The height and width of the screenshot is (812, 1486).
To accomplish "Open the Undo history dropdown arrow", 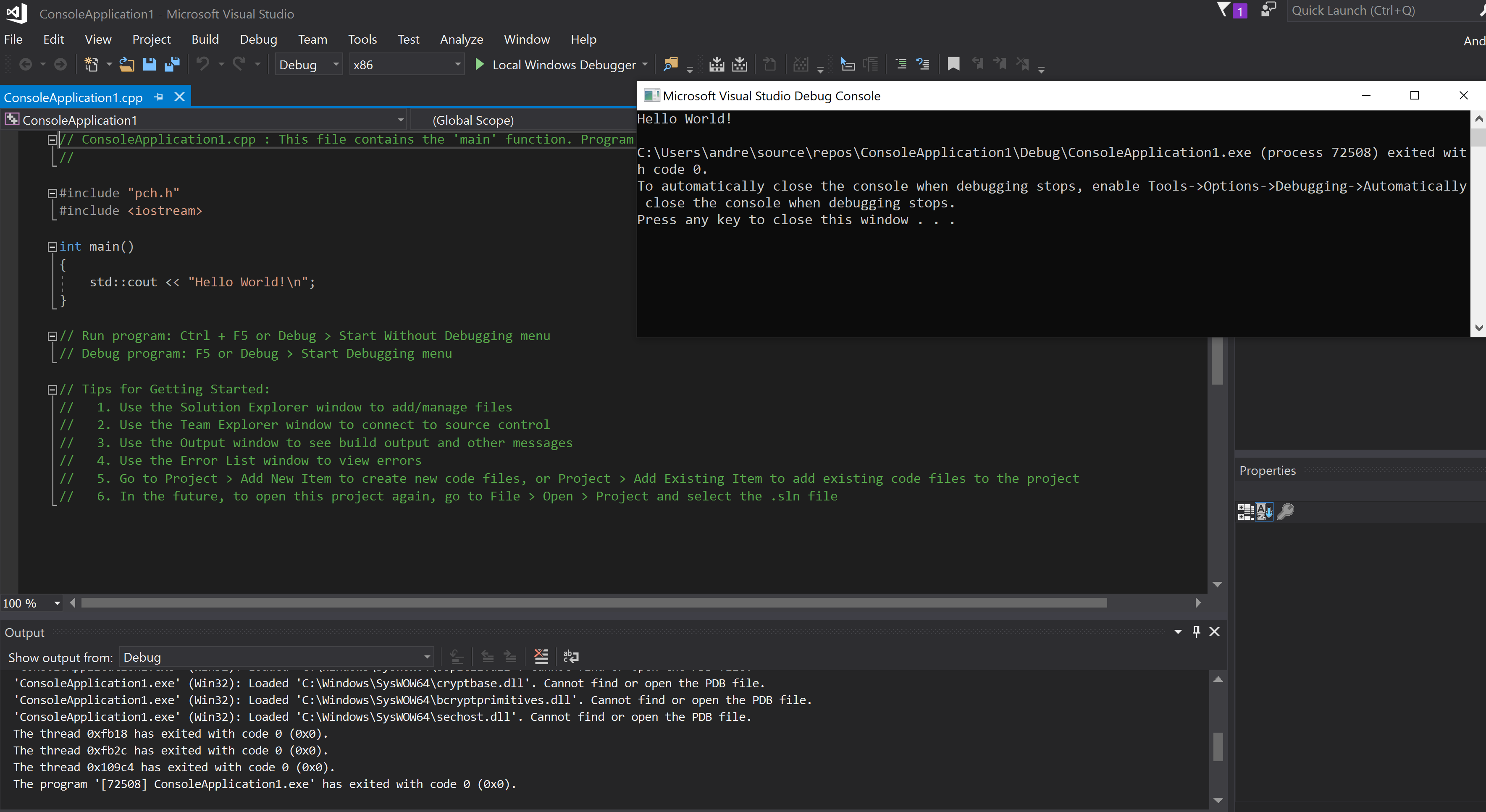I will [x=221, y=65].
